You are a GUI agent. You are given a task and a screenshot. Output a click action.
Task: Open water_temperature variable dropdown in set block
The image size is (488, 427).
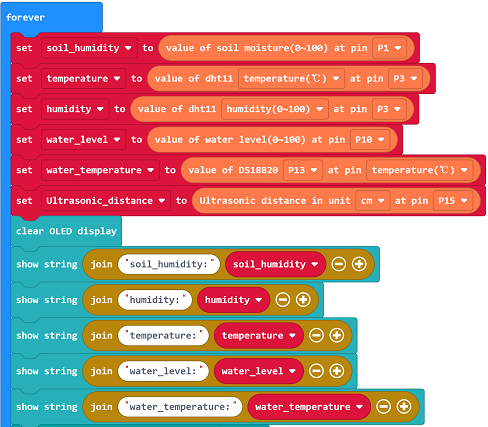[x=100, y=170]
